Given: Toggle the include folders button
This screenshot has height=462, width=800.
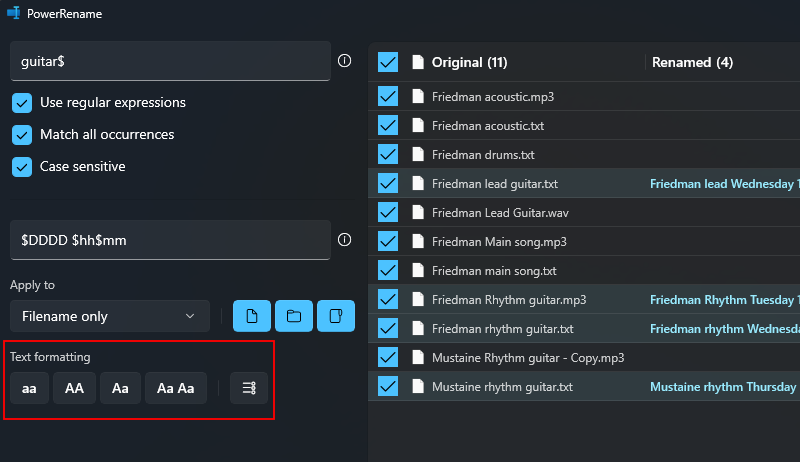Looking at the screenshot, I should [294, 316].
